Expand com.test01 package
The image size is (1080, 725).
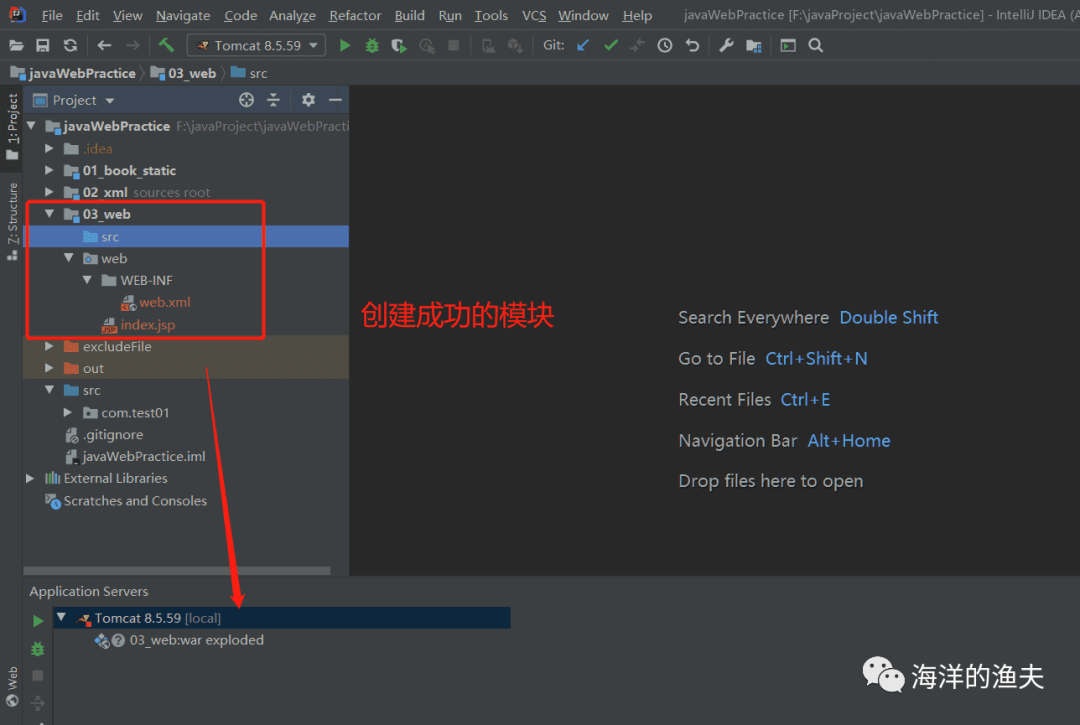pos(68,412)
